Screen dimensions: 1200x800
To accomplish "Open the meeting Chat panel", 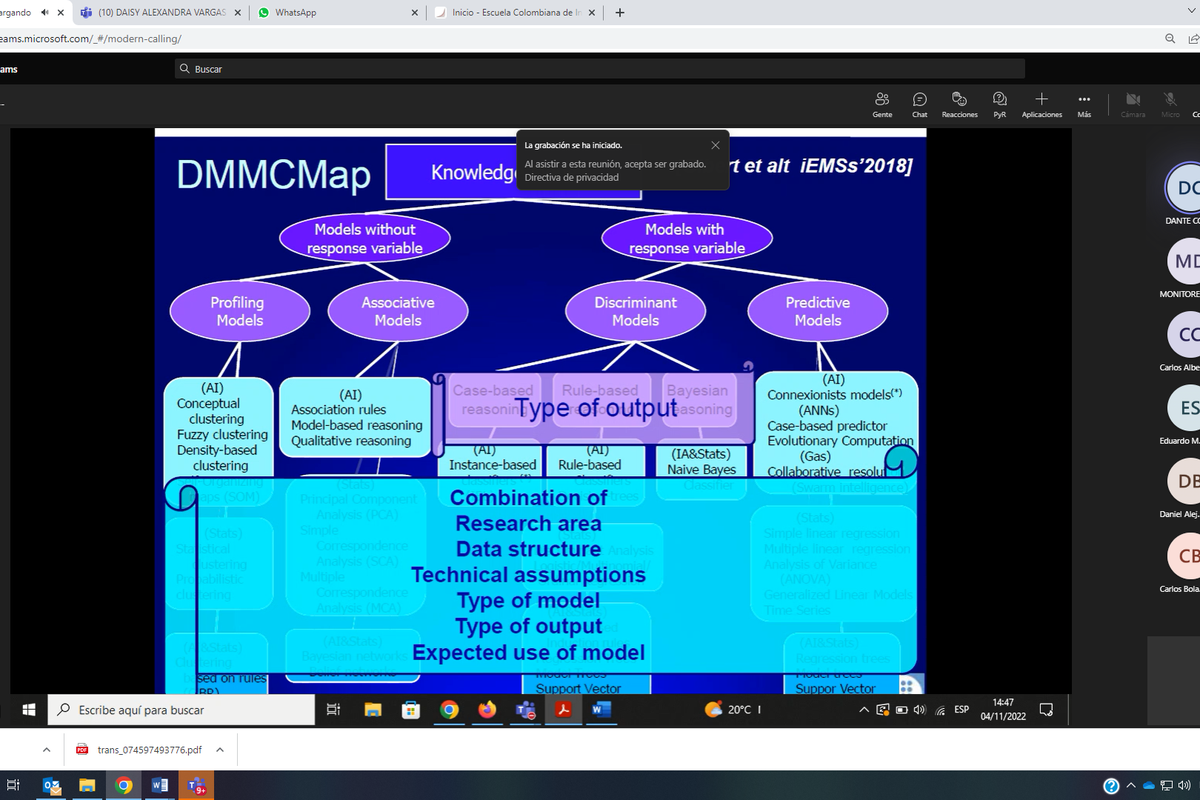I will [x=919, y=103].
